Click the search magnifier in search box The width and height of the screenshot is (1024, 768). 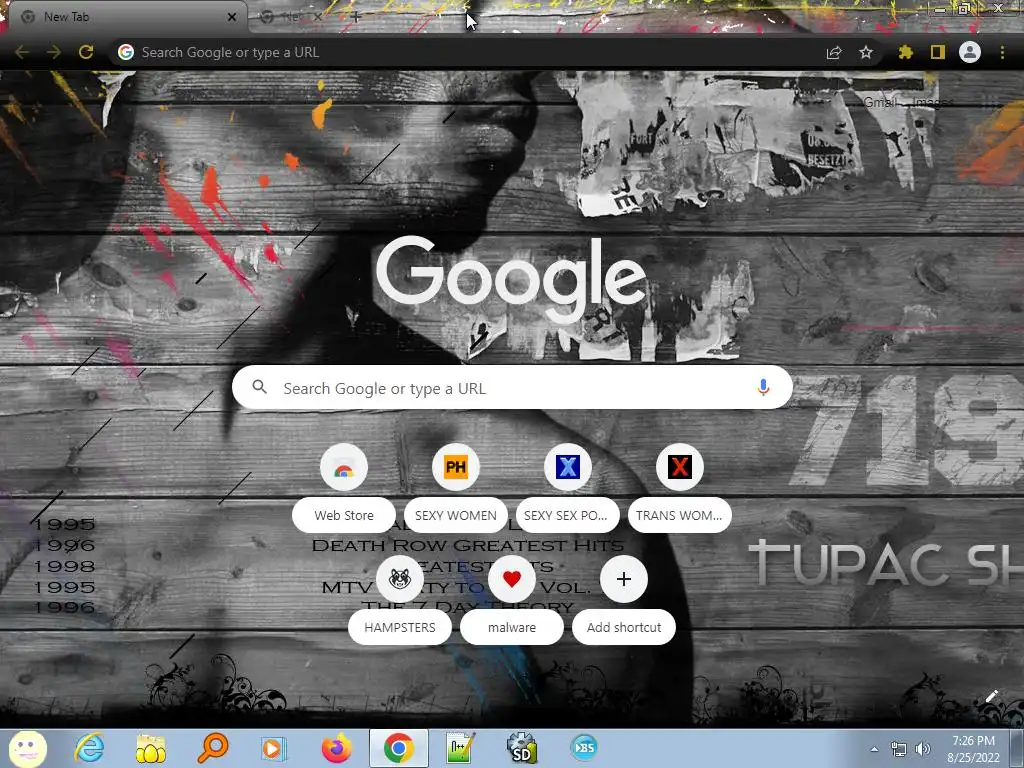click(x=259, y=387)
